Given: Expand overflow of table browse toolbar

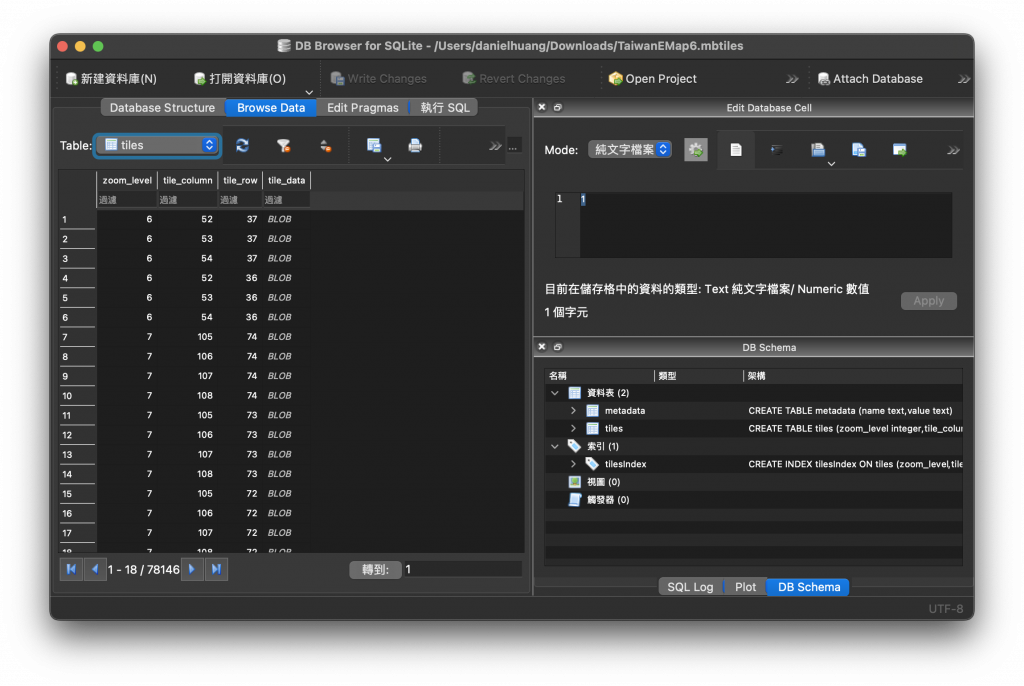Looking at the screenshot, I should tap(495, 146).
